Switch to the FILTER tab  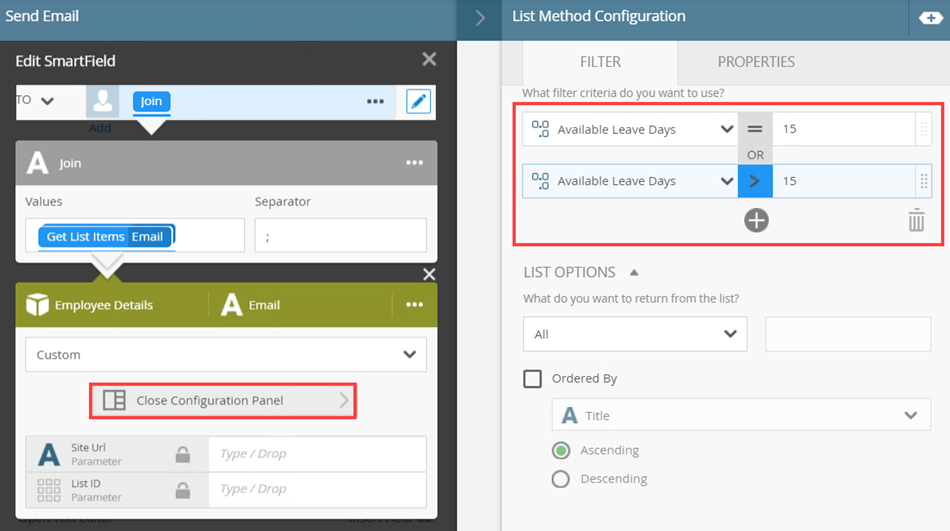point(600,62)
